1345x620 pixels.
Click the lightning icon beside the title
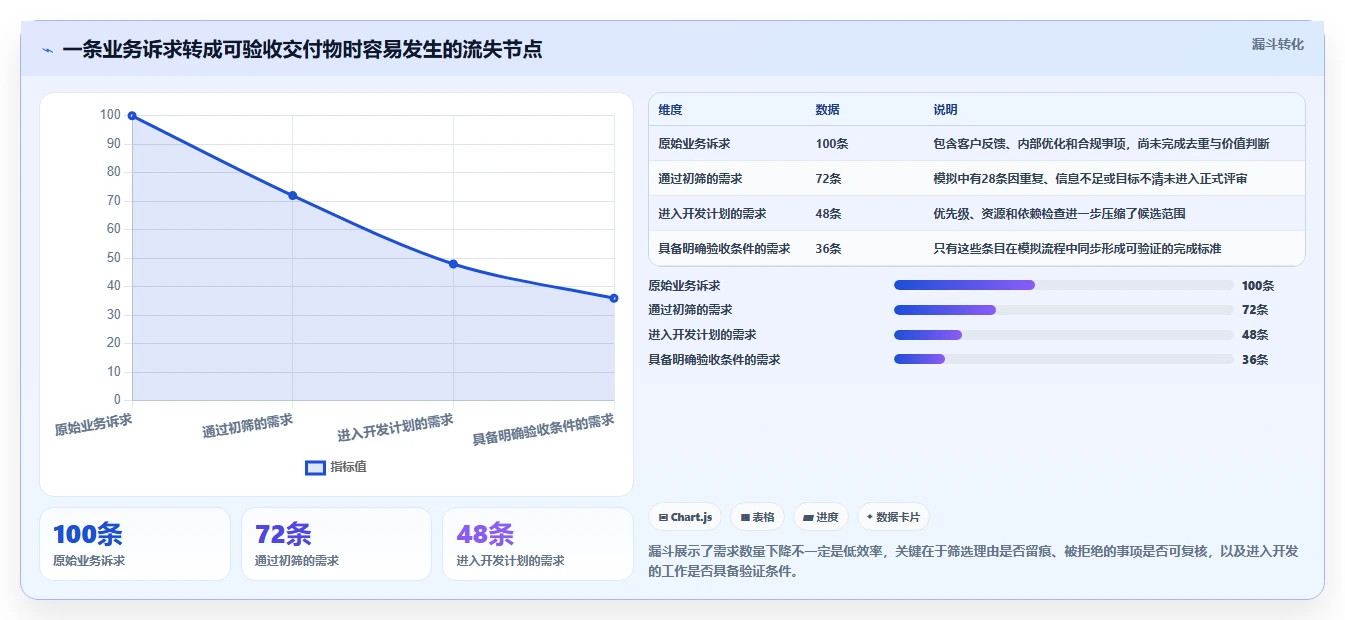[x=48, y=50]
